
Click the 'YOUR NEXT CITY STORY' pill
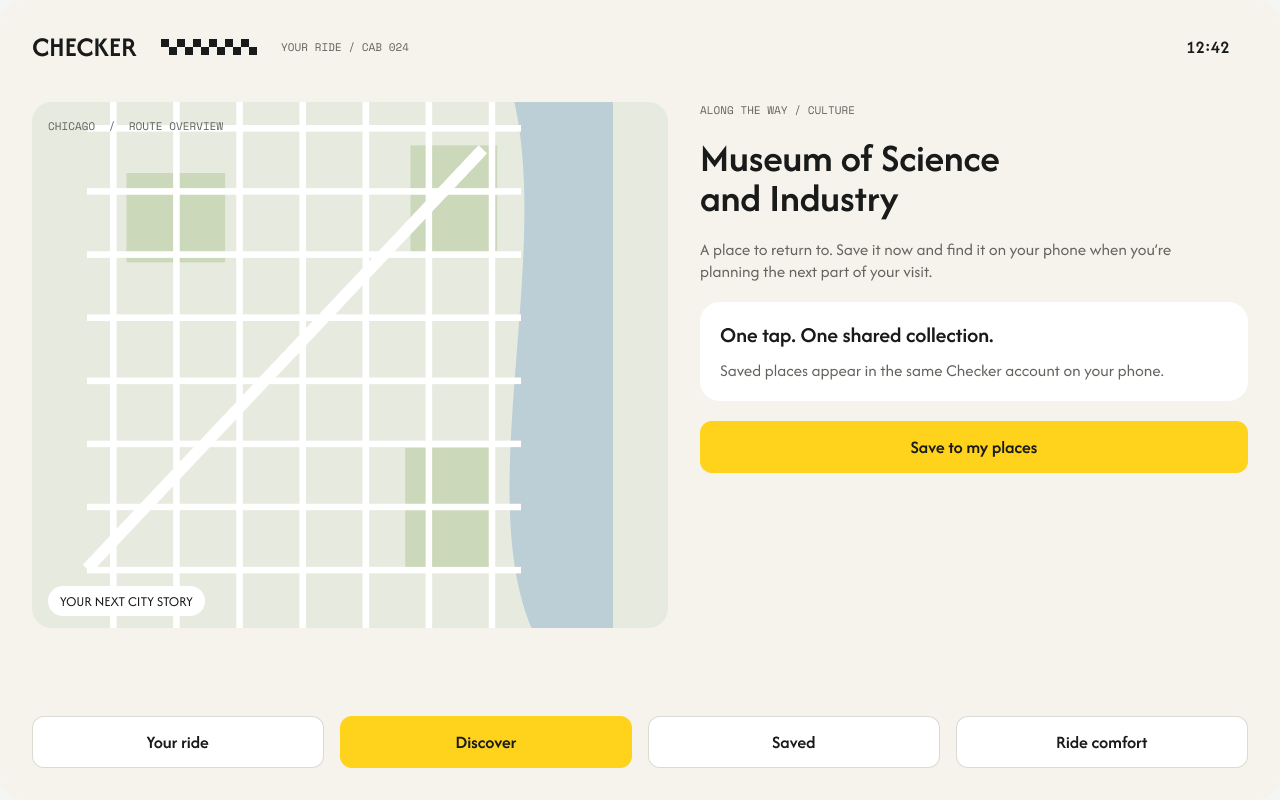(x=126, y=601)
